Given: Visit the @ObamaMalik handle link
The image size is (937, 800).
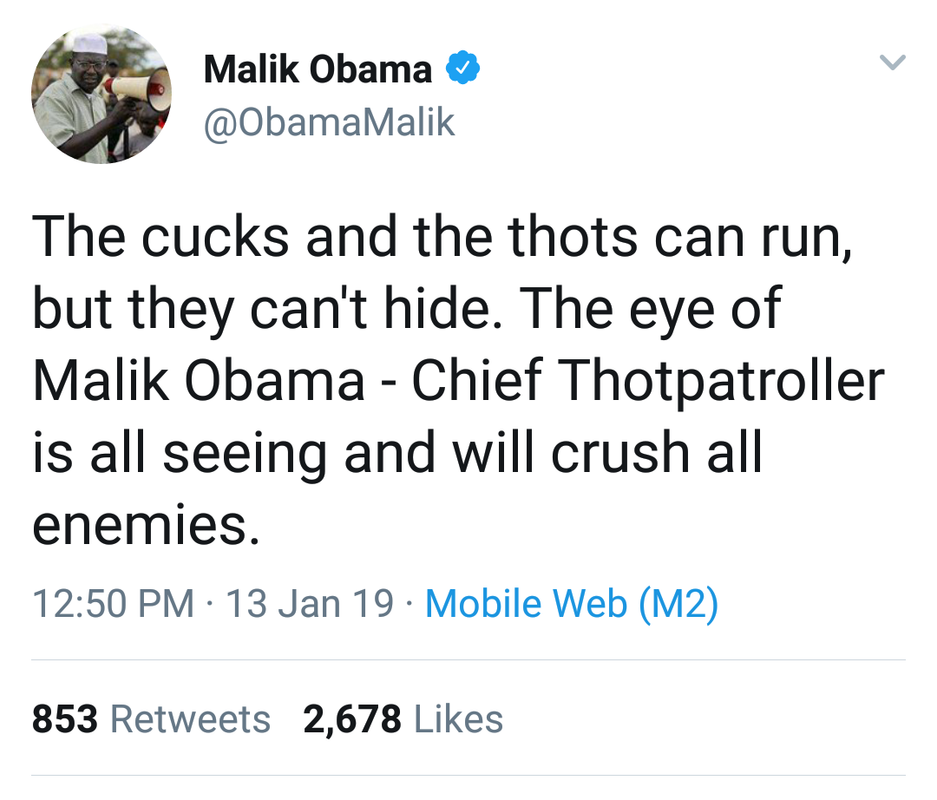Looking at the screenshot, I should click(329, 123).
